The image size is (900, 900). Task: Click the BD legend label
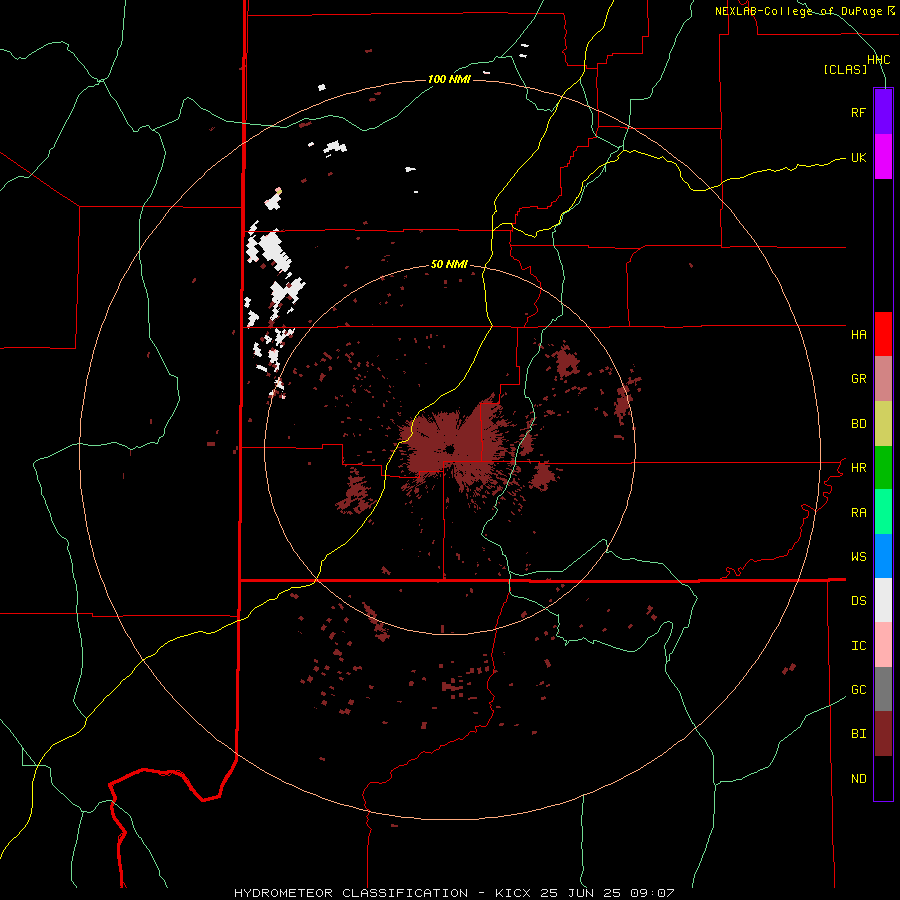click(x=858, y=424)
